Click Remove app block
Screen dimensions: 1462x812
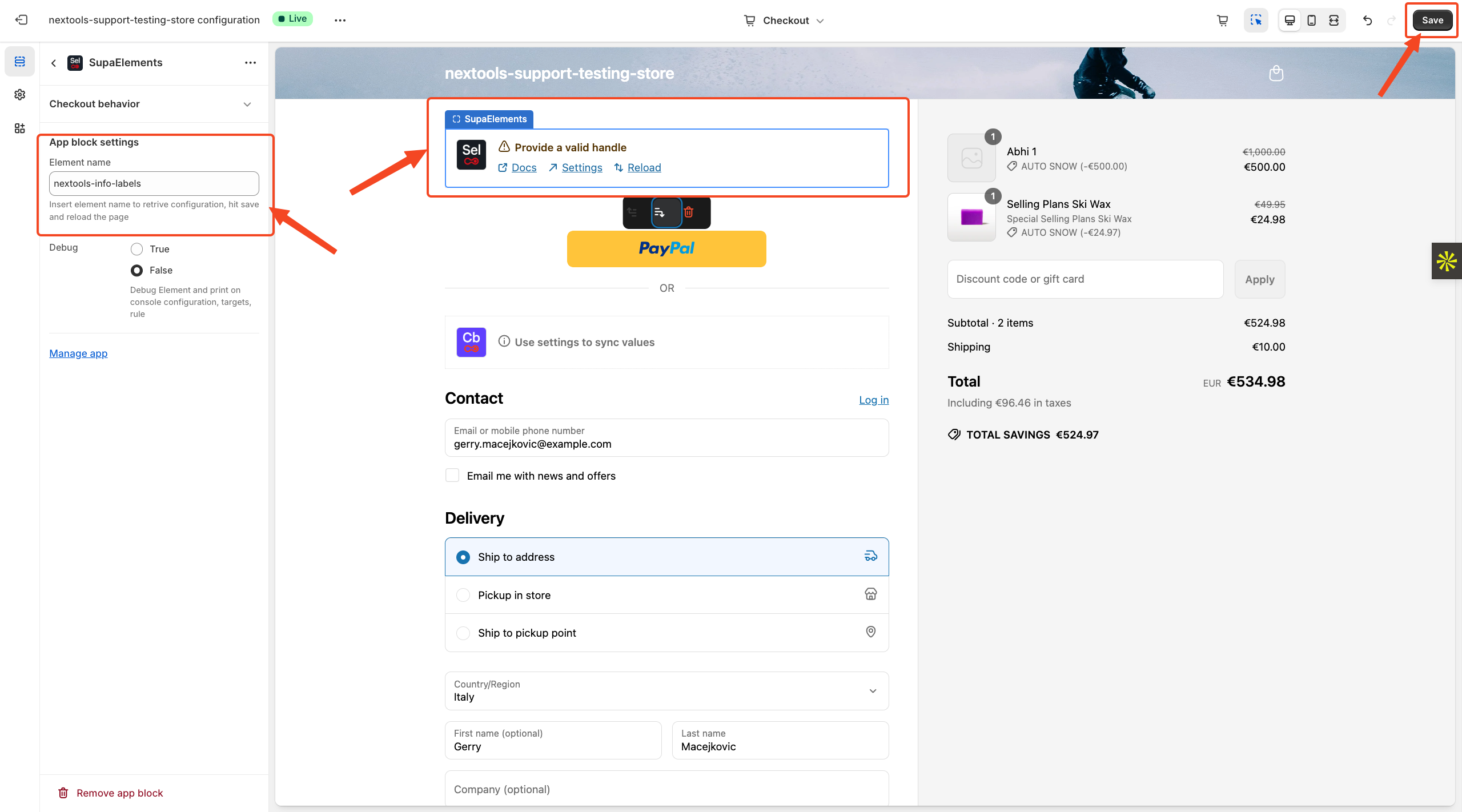click(110, 793)
